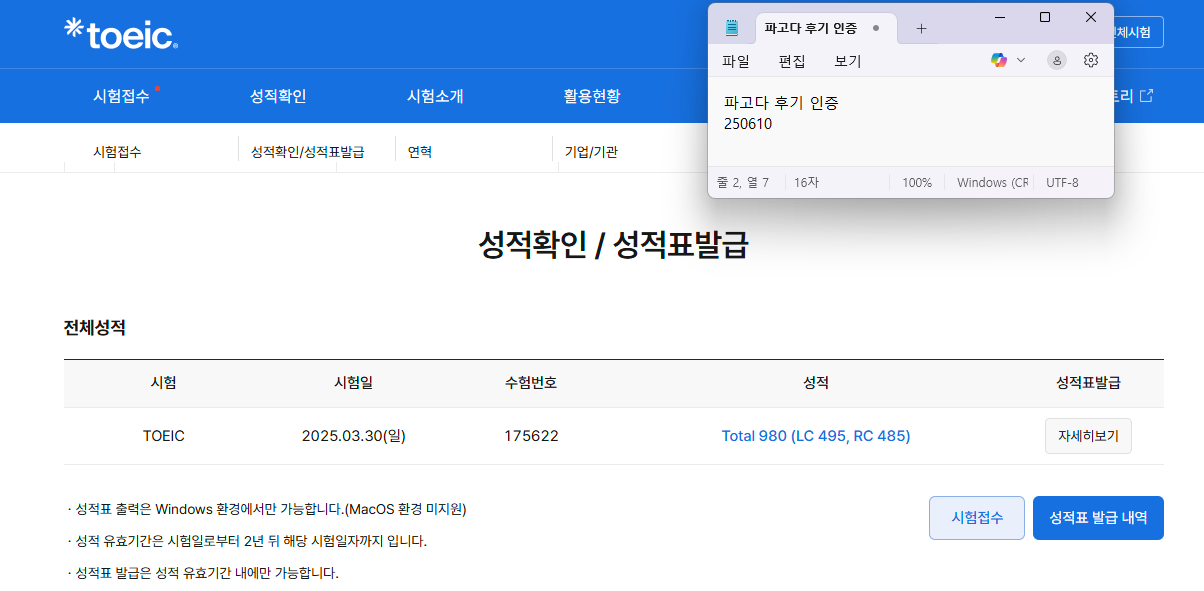Click the note about 성적 유효기간 2년

point(247,541)
